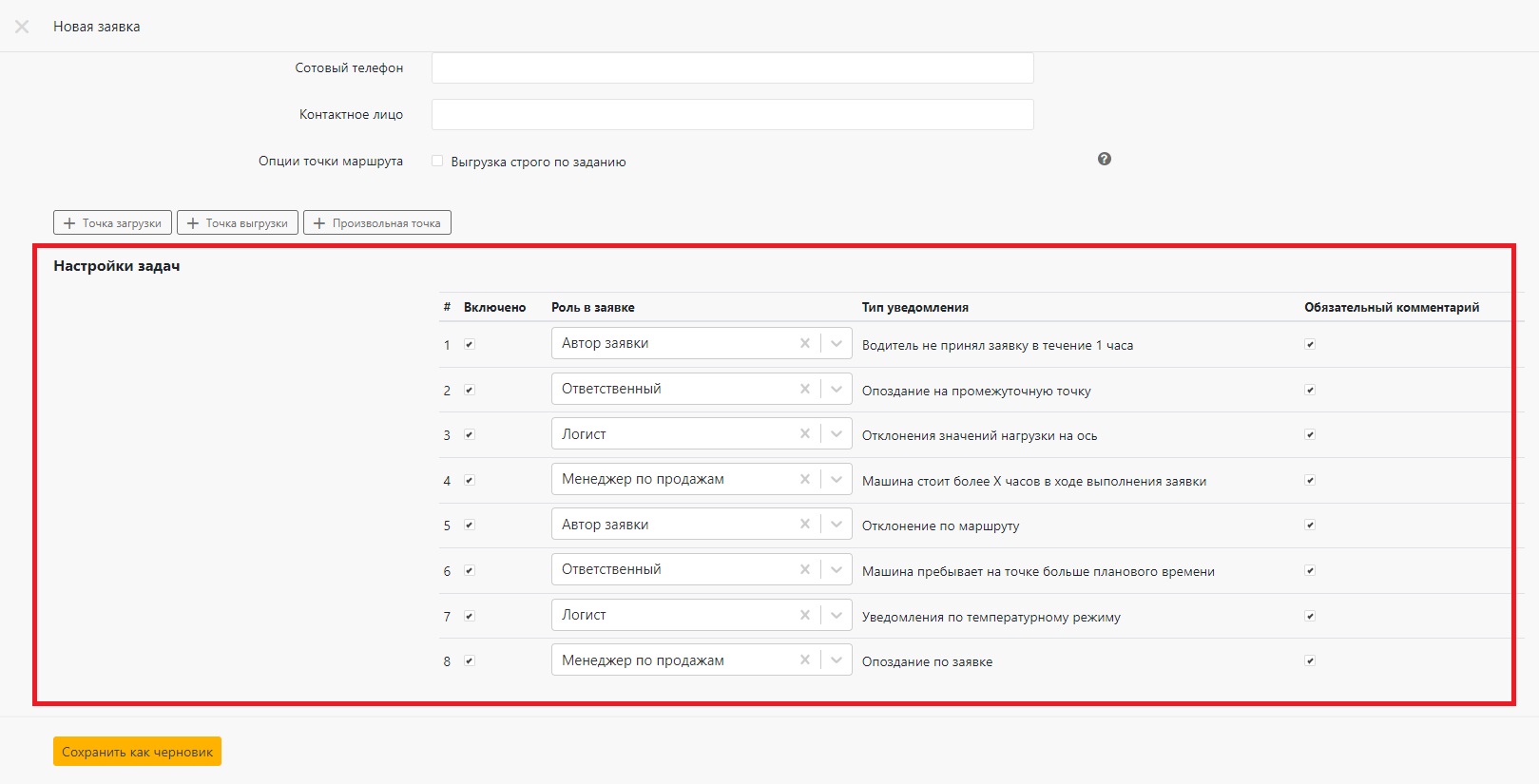Toggle mandatory comment for Опоздание на промежуточную точку
This screenshot has width=1539, height=784.
point(1310,390)
